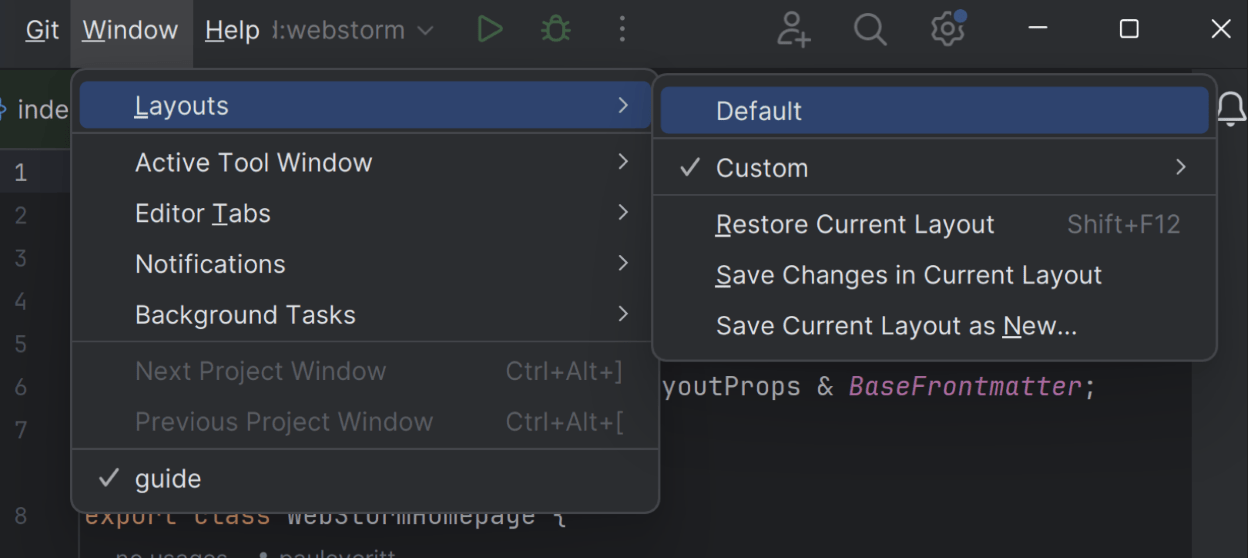This screenshot has height=558, width=1248.
Task: Open the More Actions vertical dots
Action: (622, 30)
